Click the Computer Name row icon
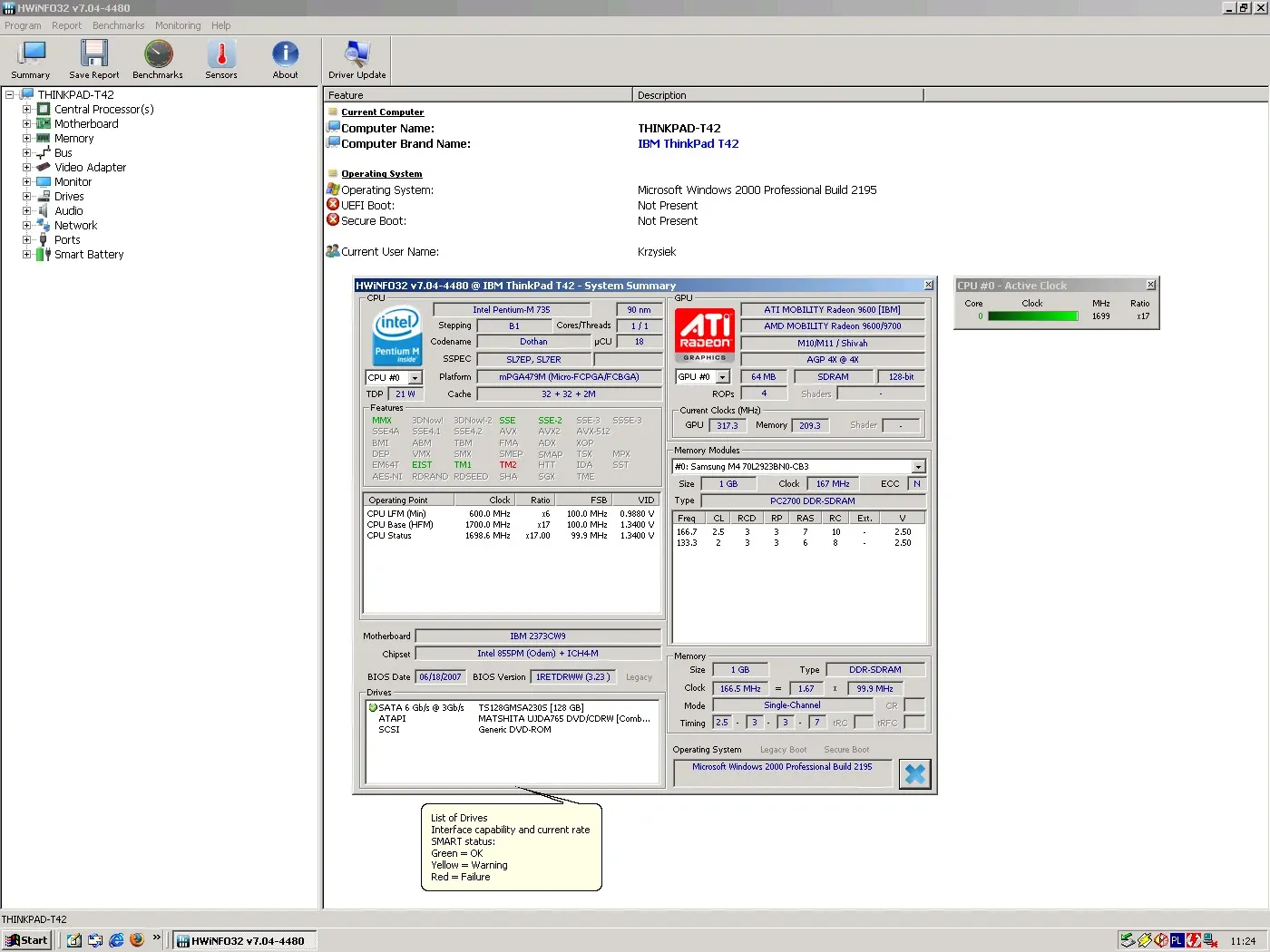 pos(333,128)
